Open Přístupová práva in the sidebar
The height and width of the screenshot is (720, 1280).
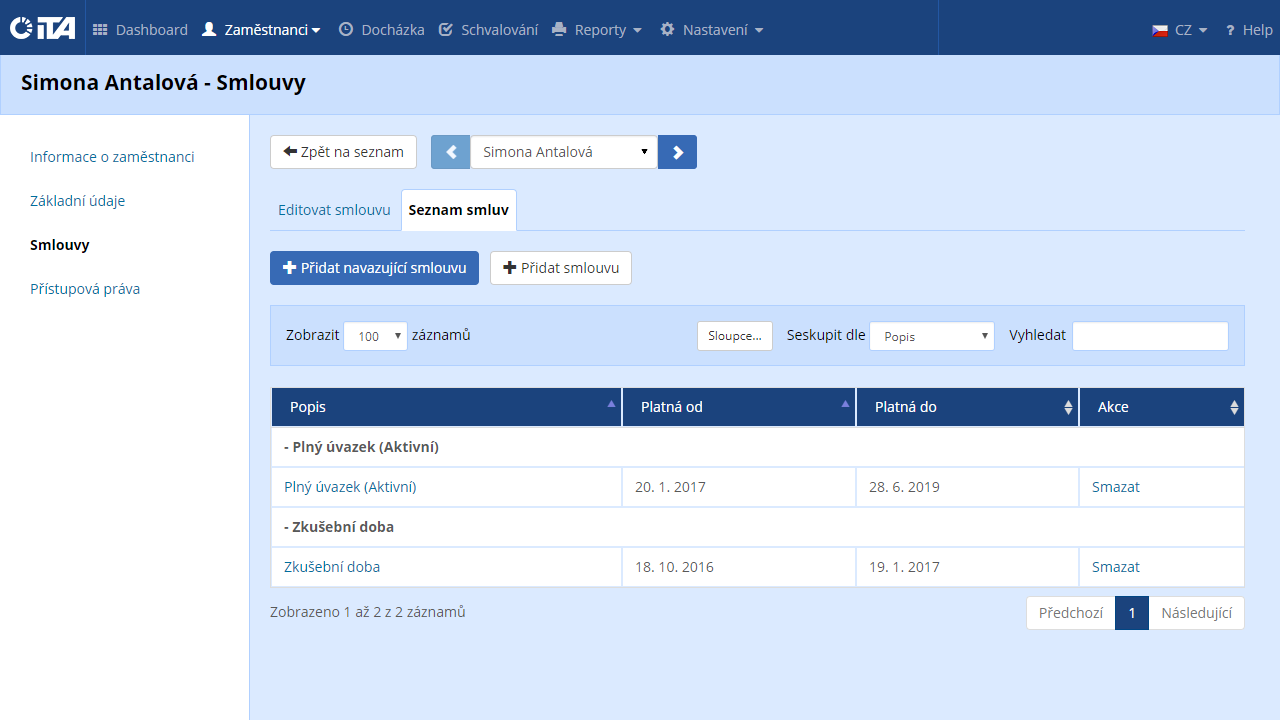point(85,289)
